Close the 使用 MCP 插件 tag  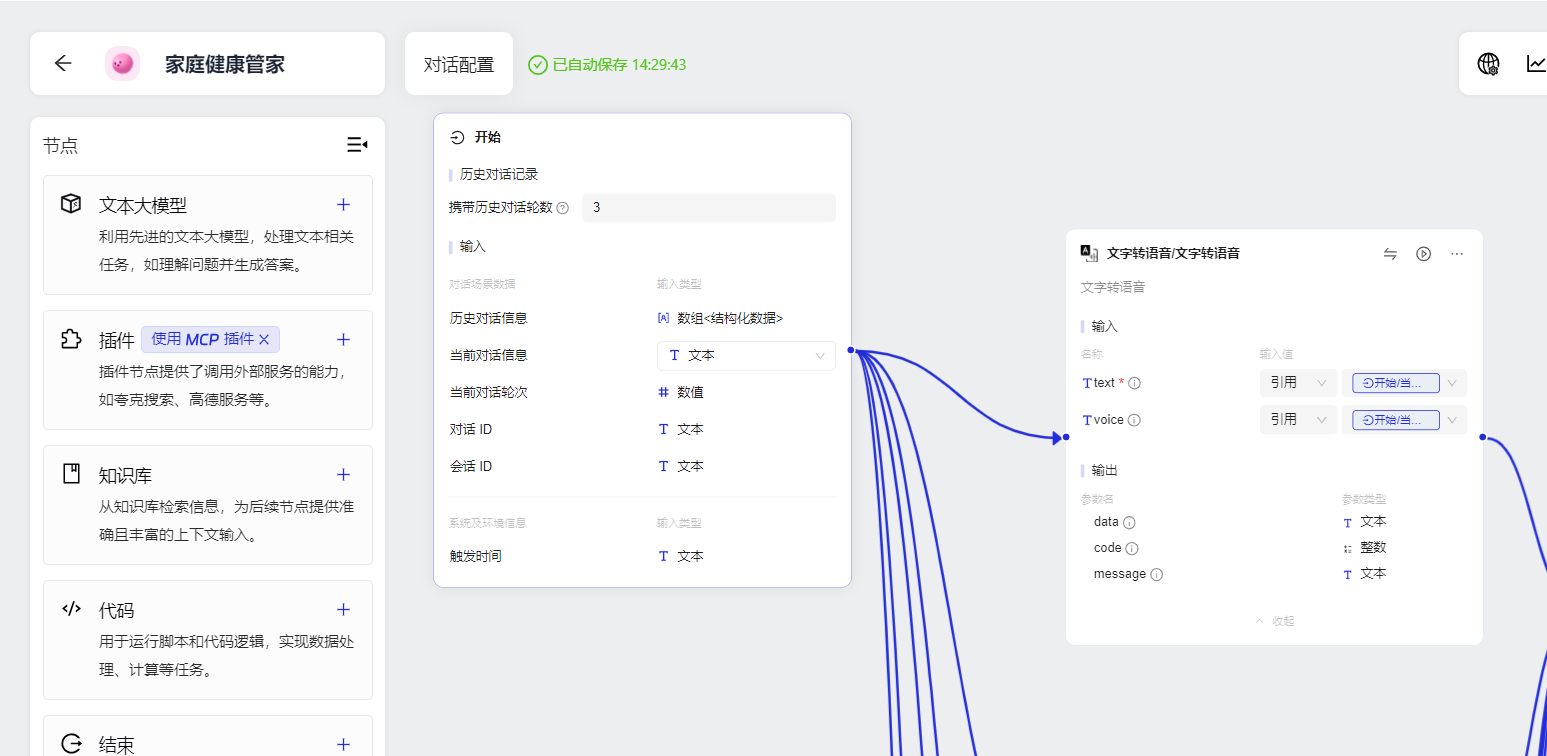(264, 340)
